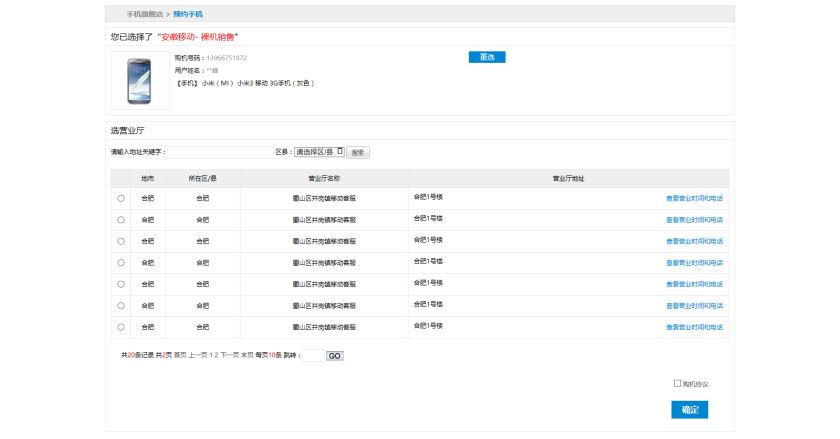Tick the 购机协议 agreement checkbox
Image resolution: width=840 pixels, height=439 pixels.
(677, 383)
